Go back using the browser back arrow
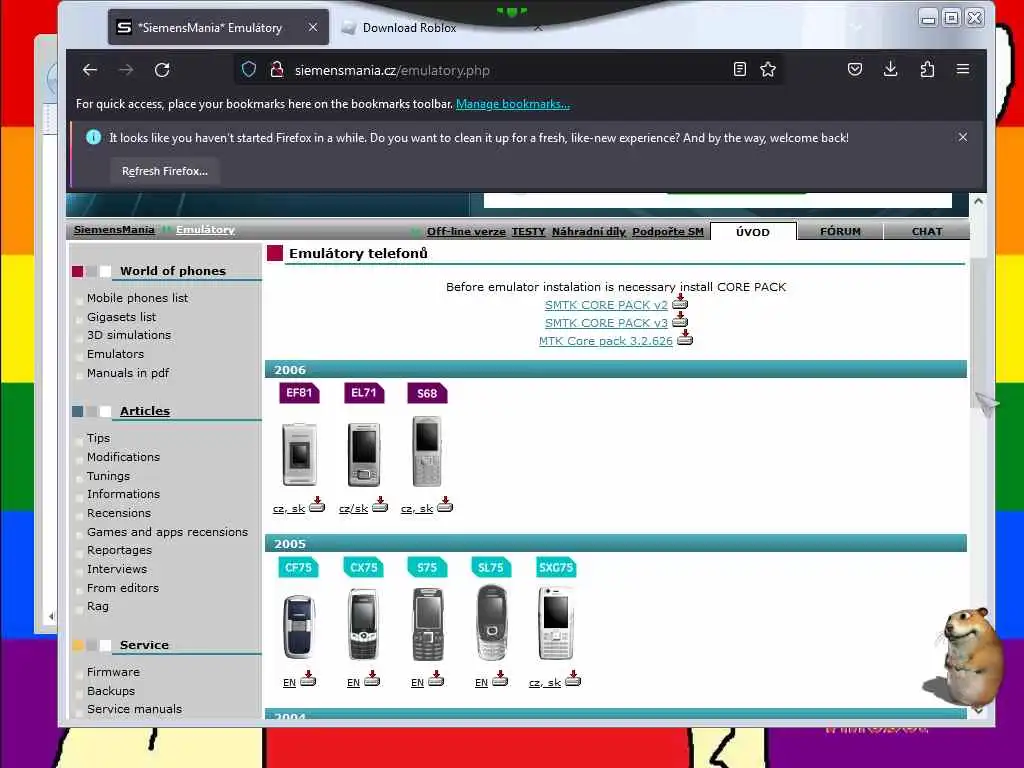This screenshot has width=1024, height=768. click(90, 70)
